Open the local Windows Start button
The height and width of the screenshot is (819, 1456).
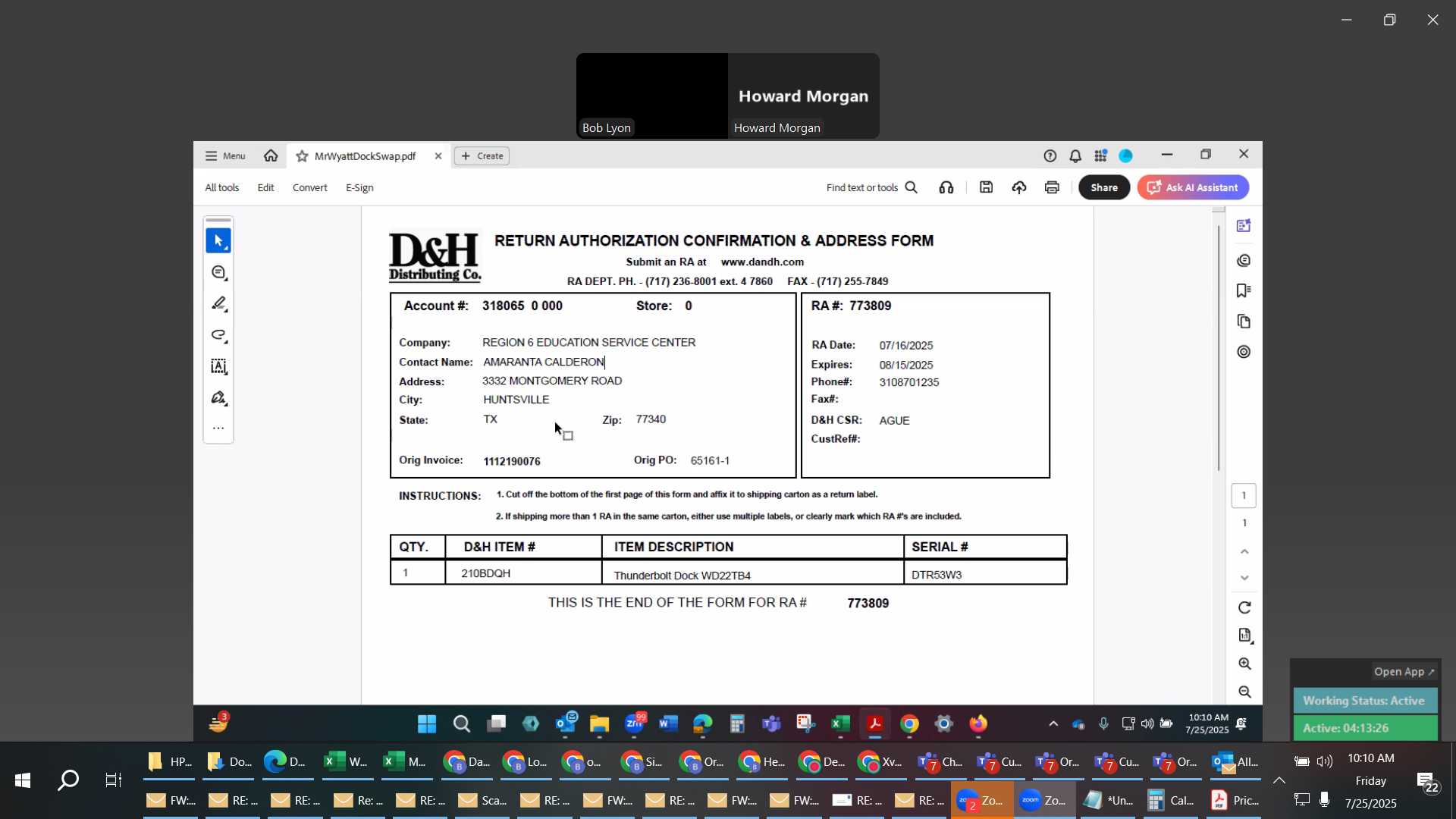click(22, 780)
